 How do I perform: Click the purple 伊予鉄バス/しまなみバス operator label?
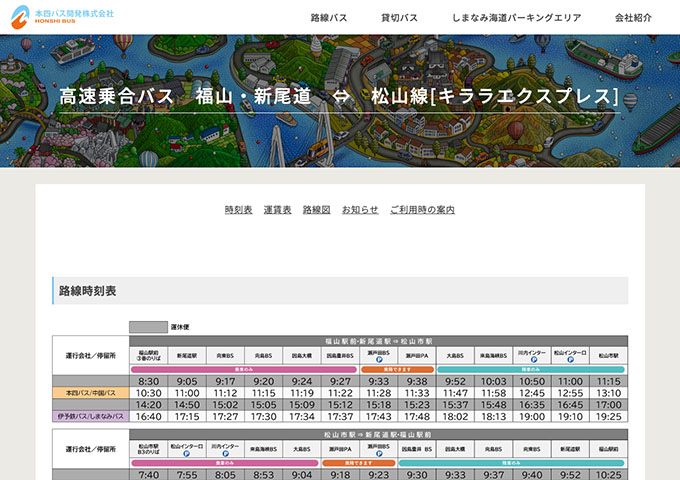(x=91, y=416)
